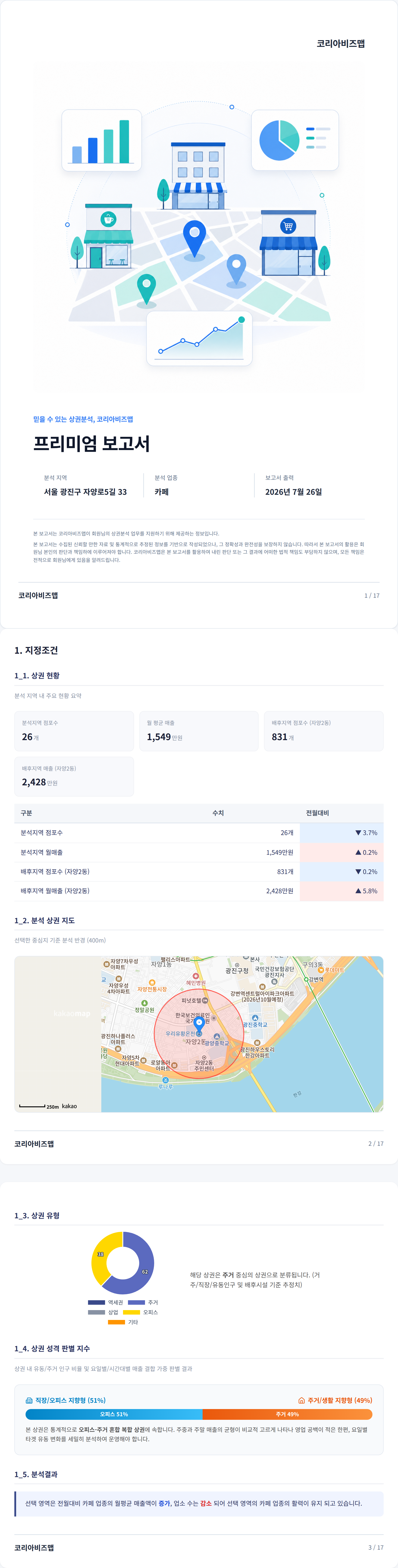The image size is (398, 1568).
Task: Click the yellow 38 segment of the donut chart
Action: coord(101,1255)
